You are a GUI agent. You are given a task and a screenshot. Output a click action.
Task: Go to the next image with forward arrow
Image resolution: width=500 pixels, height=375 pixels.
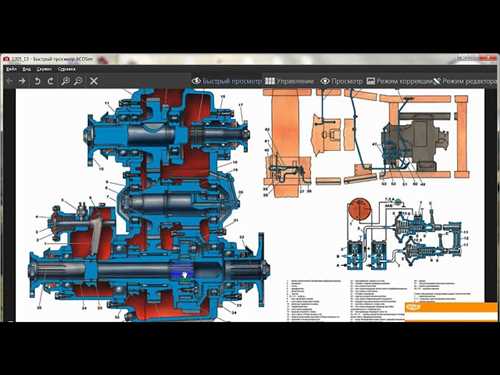click(22, 81)
